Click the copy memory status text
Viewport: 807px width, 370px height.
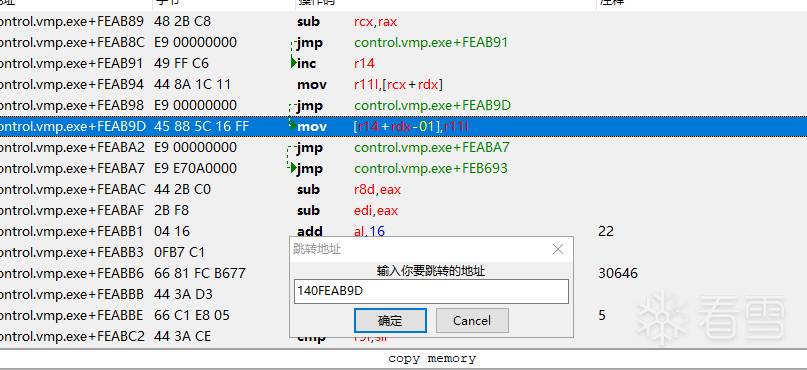click(x=432, y=359)
